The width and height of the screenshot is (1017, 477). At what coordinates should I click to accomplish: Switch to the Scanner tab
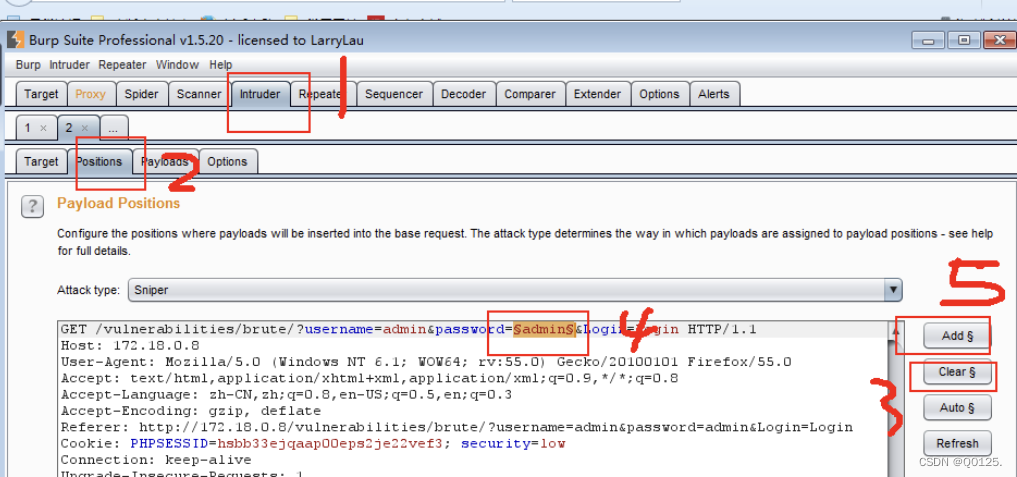tap(199, 94)
